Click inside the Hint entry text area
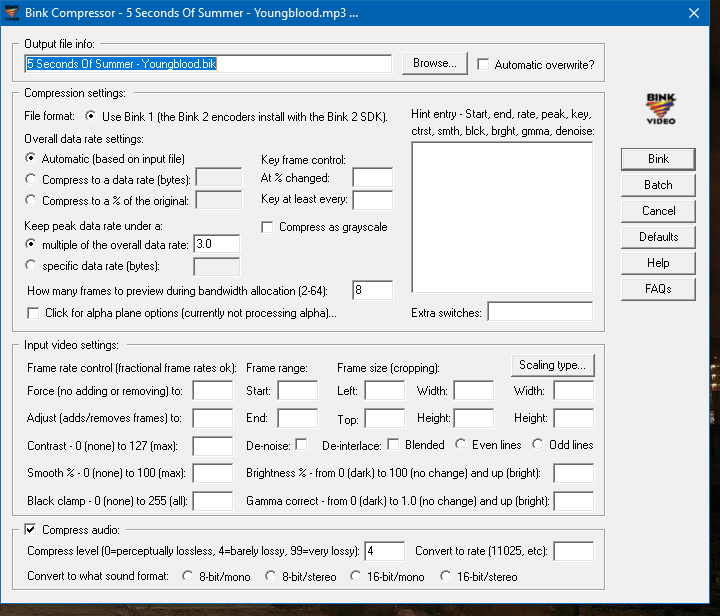Screen dimensions: 720x616 (502, 217)
